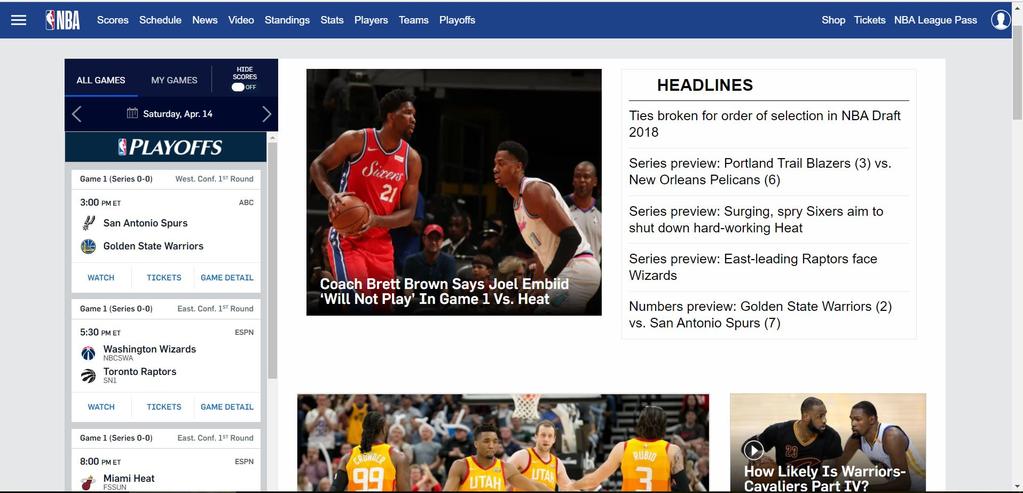The image size is (1023, 493).
Task: Click the games list scrollbar
Action: (x=273, y=261)
